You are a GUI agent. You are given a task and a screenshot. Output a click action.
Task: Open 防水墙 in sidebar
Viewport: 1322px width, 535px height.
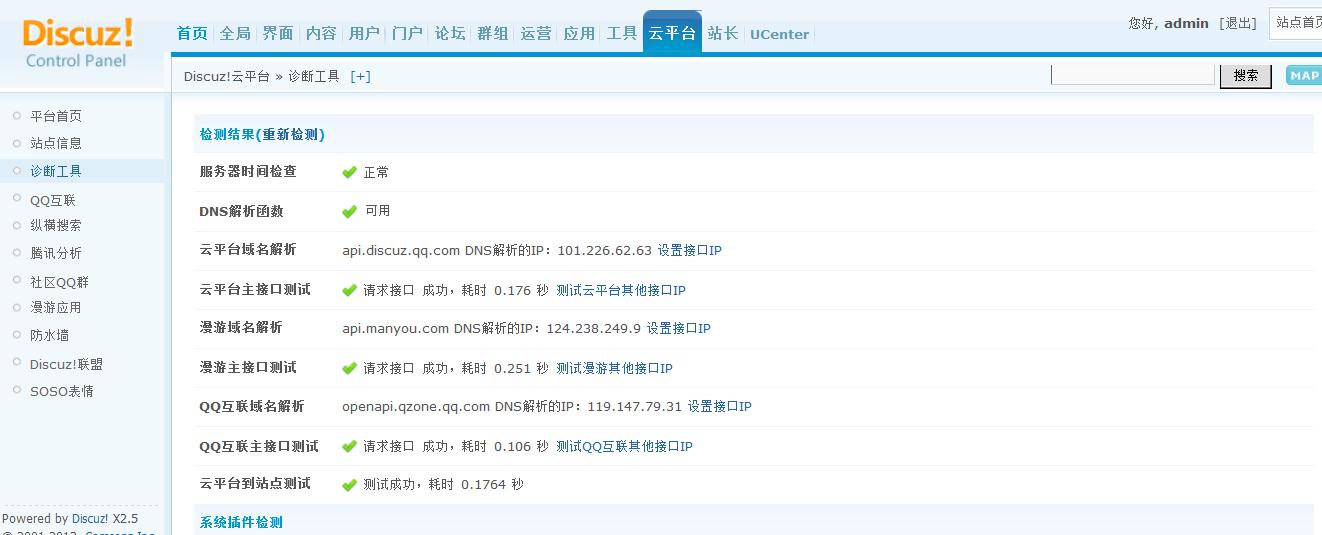click(50, 335)
